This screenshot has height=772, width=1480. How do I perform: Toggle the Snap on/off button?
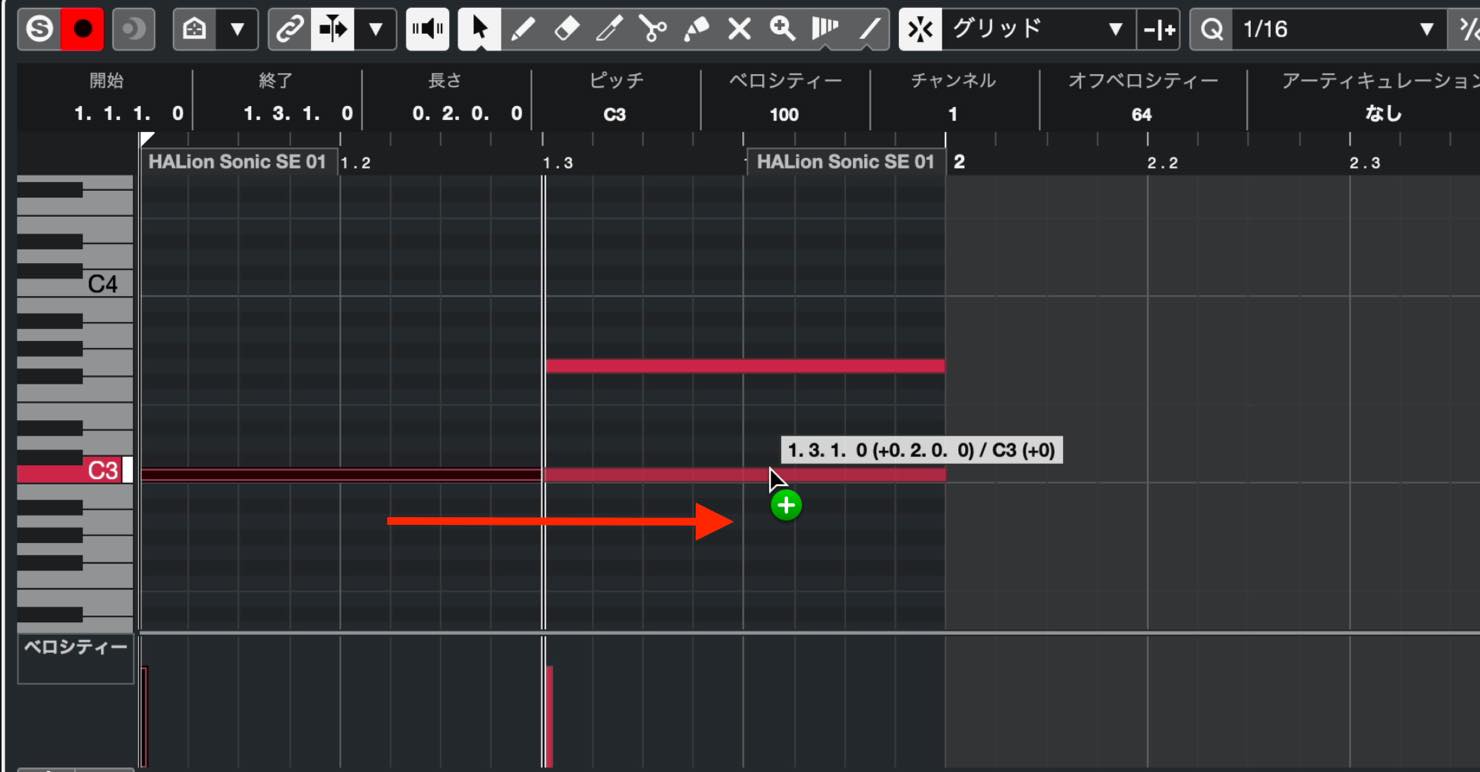920,29
